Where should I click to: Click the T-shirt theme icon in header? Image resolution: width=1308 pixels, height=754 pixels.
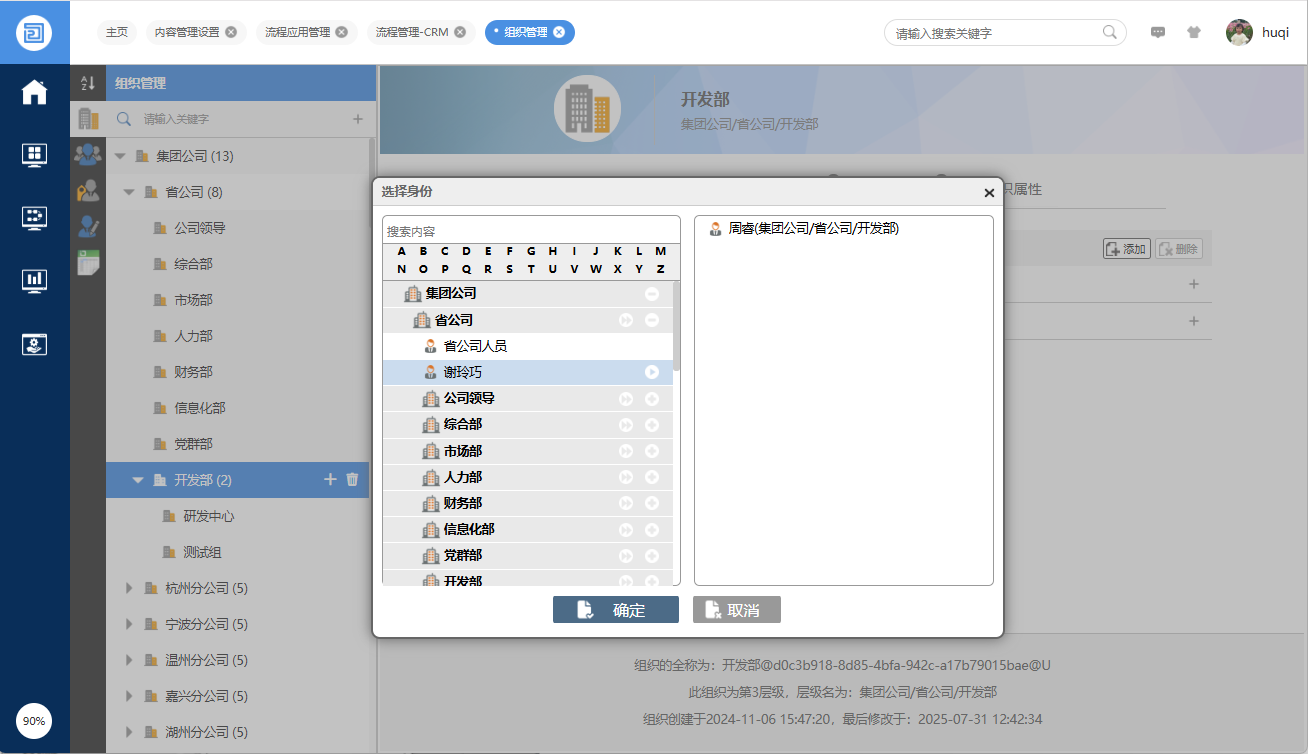pyautogui.click(x=1193, y=32)
